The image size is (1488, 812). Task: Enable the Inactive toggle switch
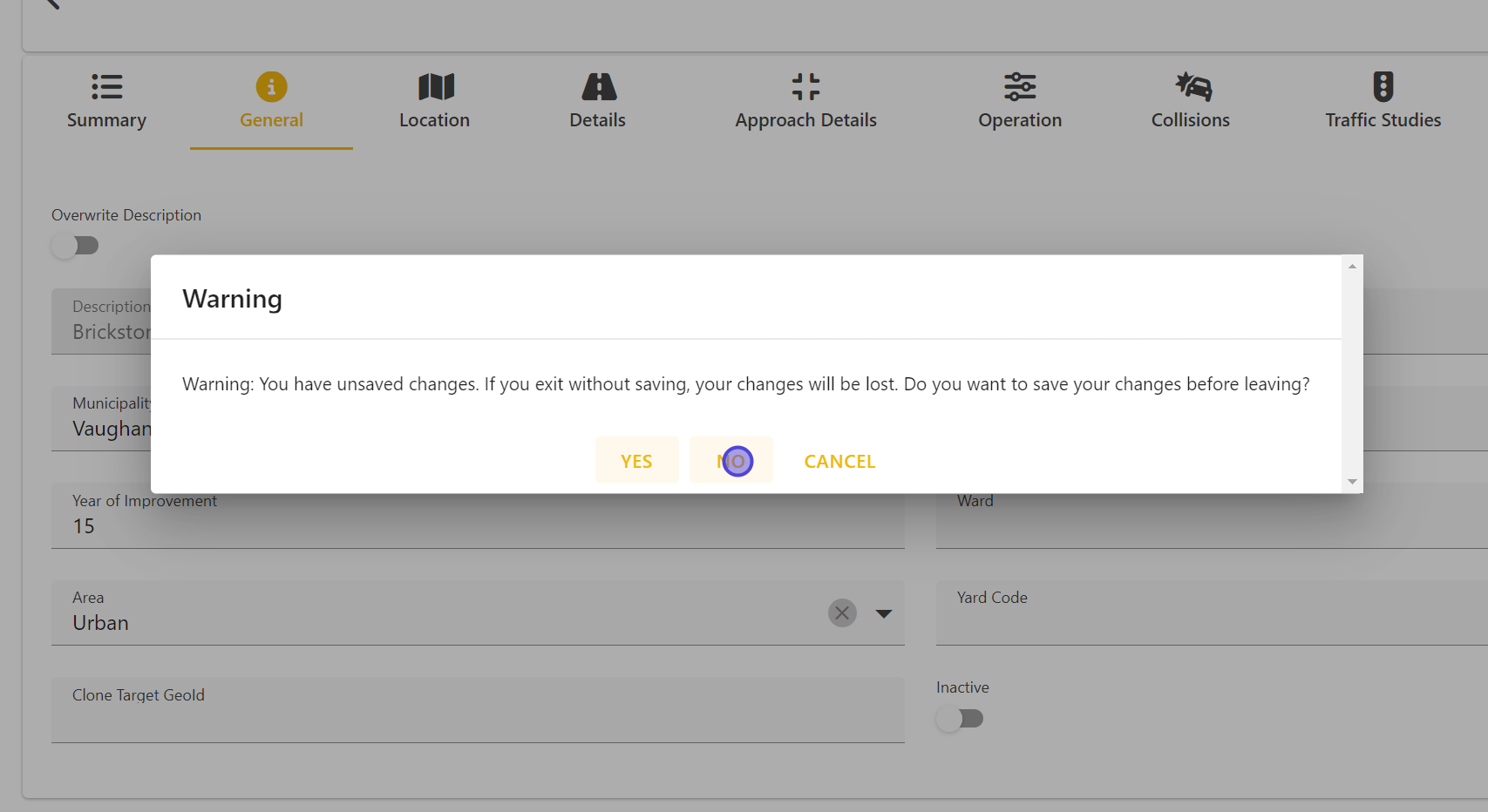point(960,719)
